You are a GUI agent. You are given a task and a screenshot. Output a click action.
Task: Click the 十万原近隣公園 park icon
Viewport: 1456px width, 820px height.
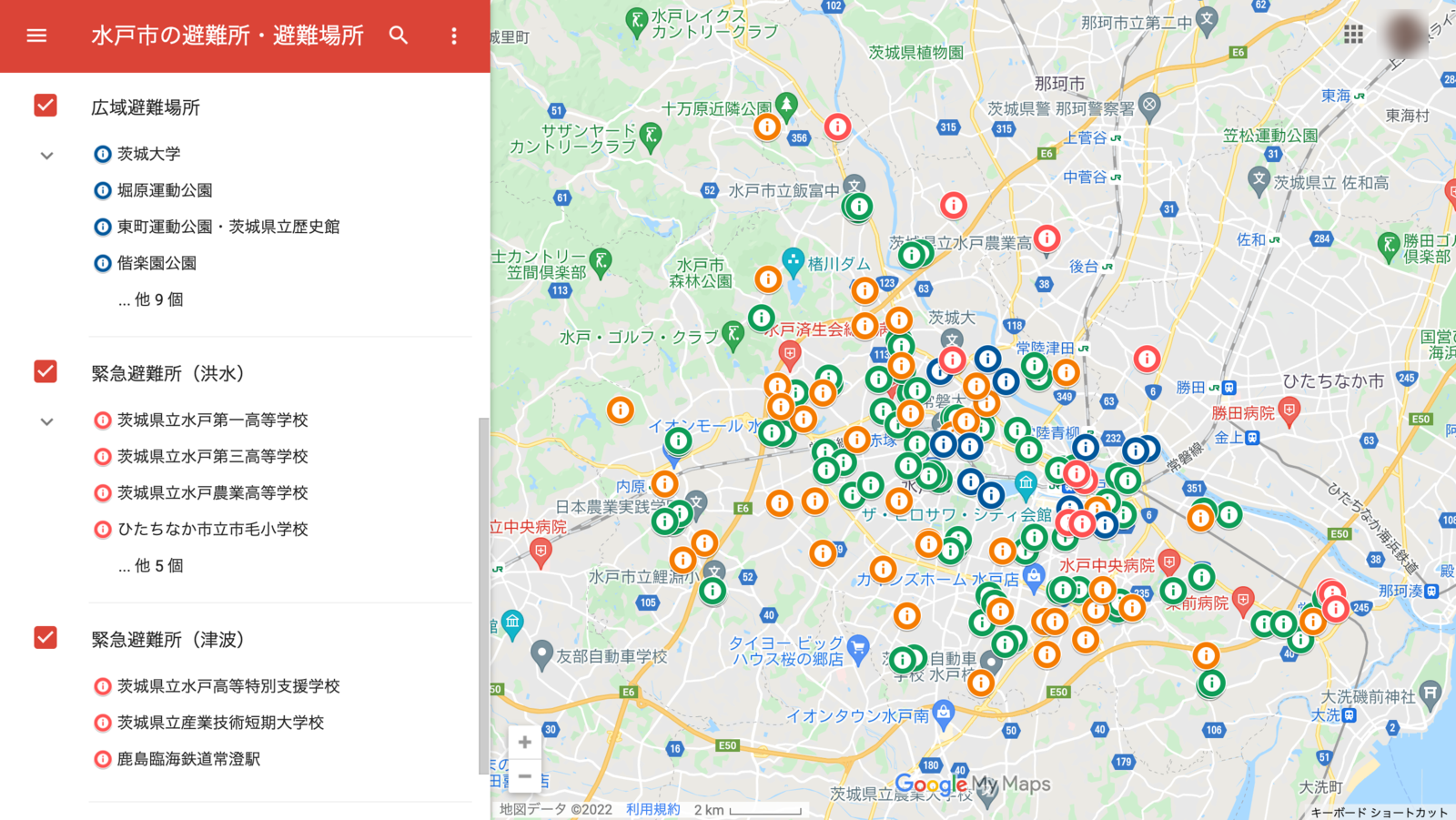(787, 105)
